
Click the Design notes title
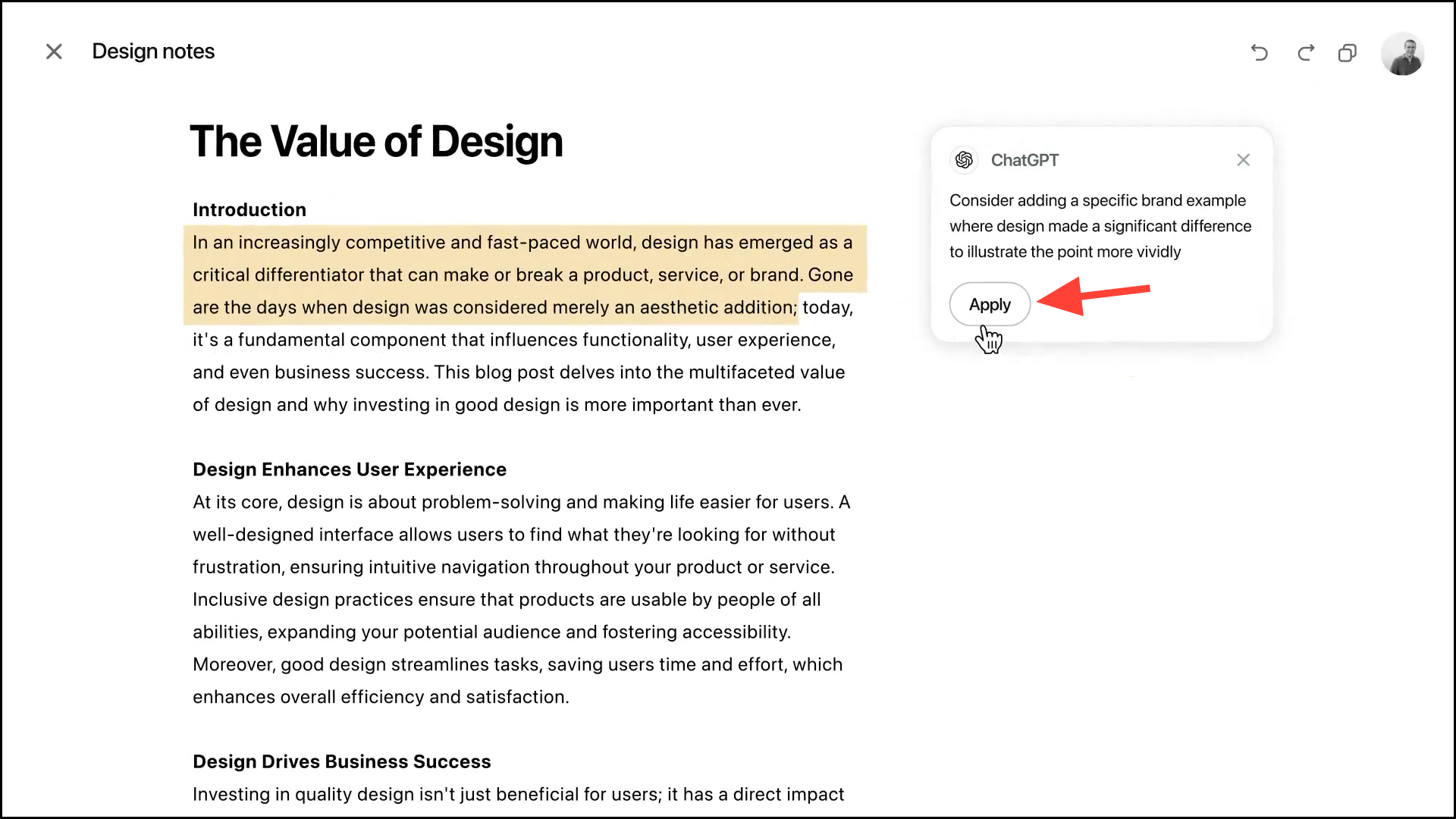click(153, 52)
